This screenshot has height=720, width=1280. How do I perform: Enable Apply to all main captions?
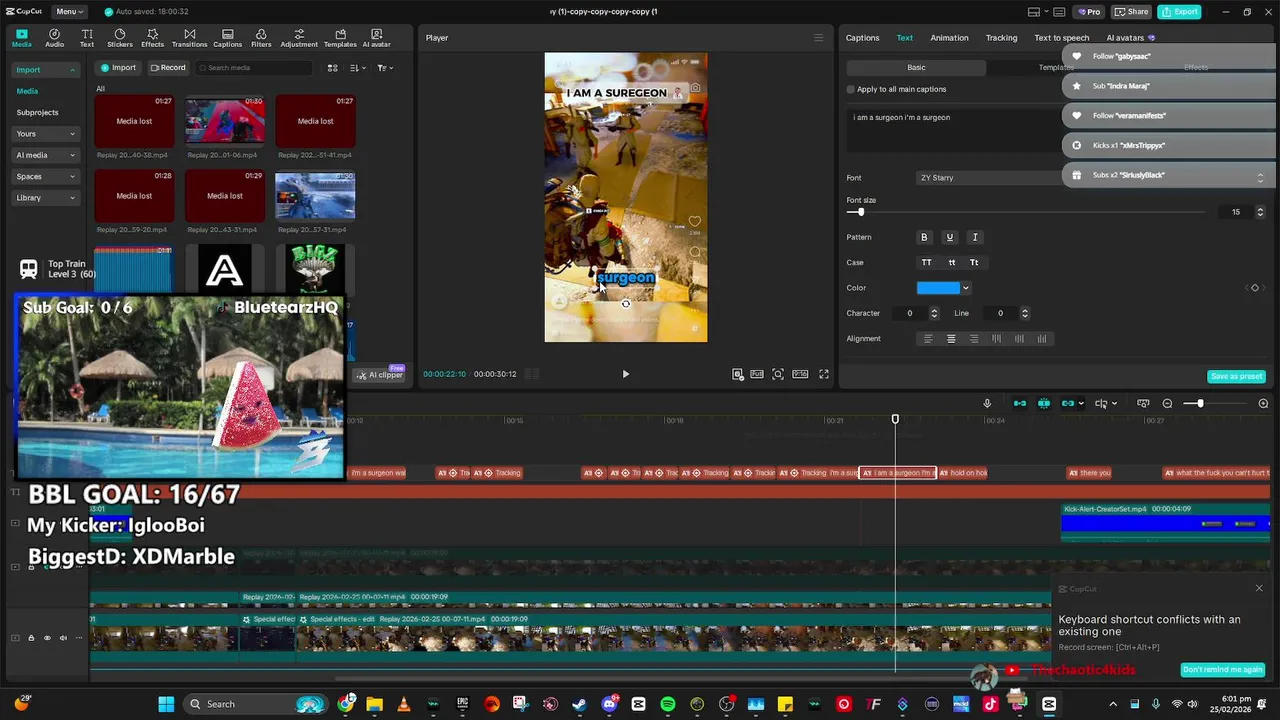pos(851,89)
